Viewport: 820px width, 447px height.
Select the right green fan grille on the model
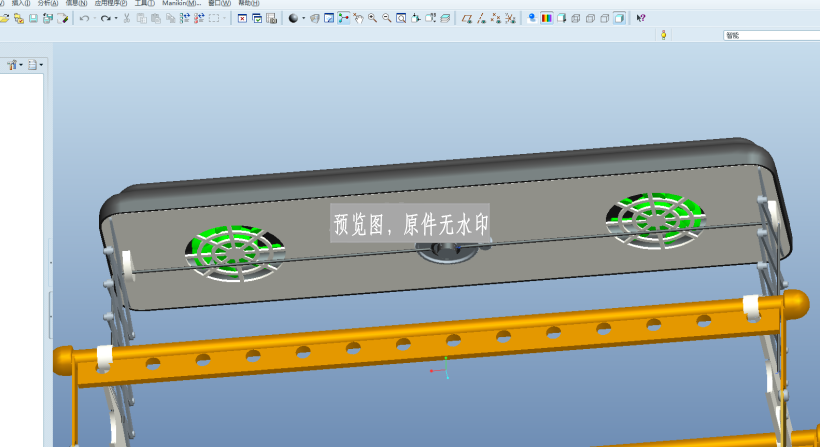[656, 220]
